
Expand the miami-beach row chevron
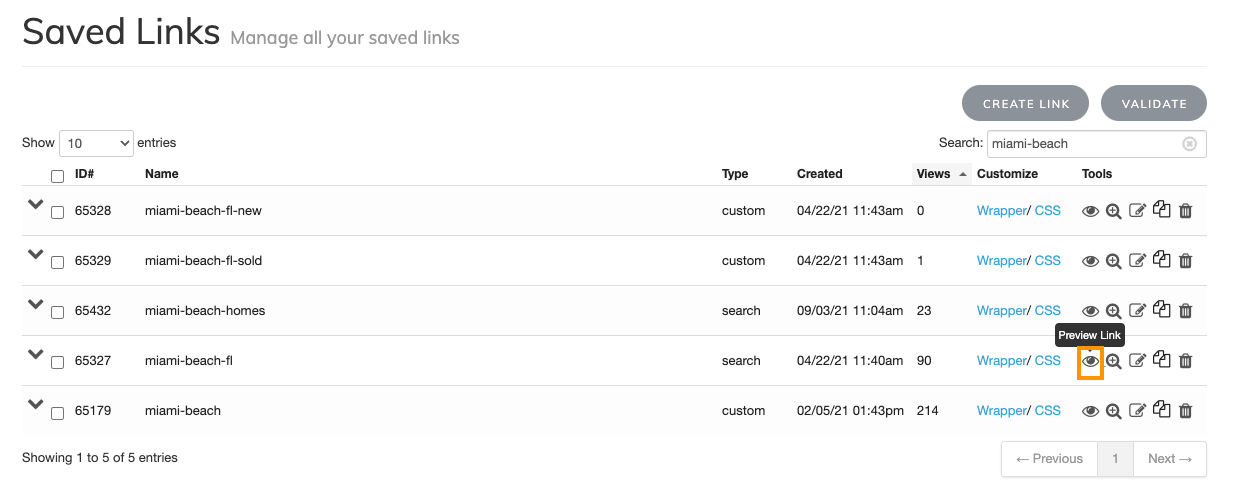pyautogui.click(x=36, y=405)
